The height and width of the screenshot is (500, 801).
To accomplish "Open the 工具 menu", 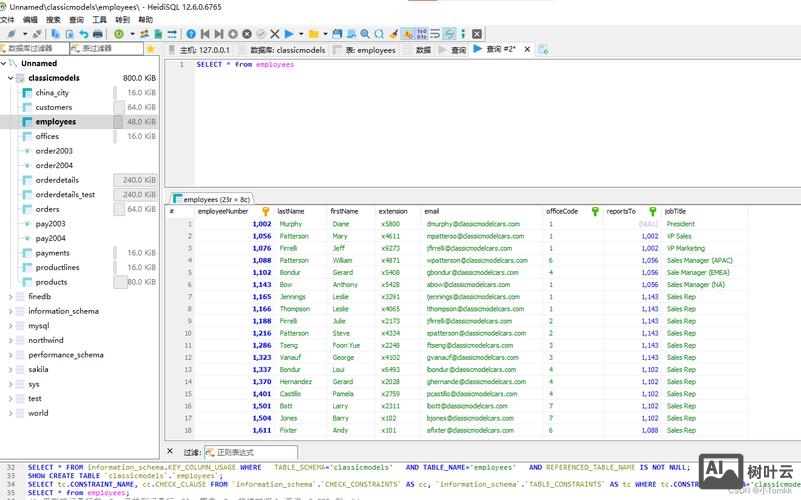I will (x=99, y=19).
